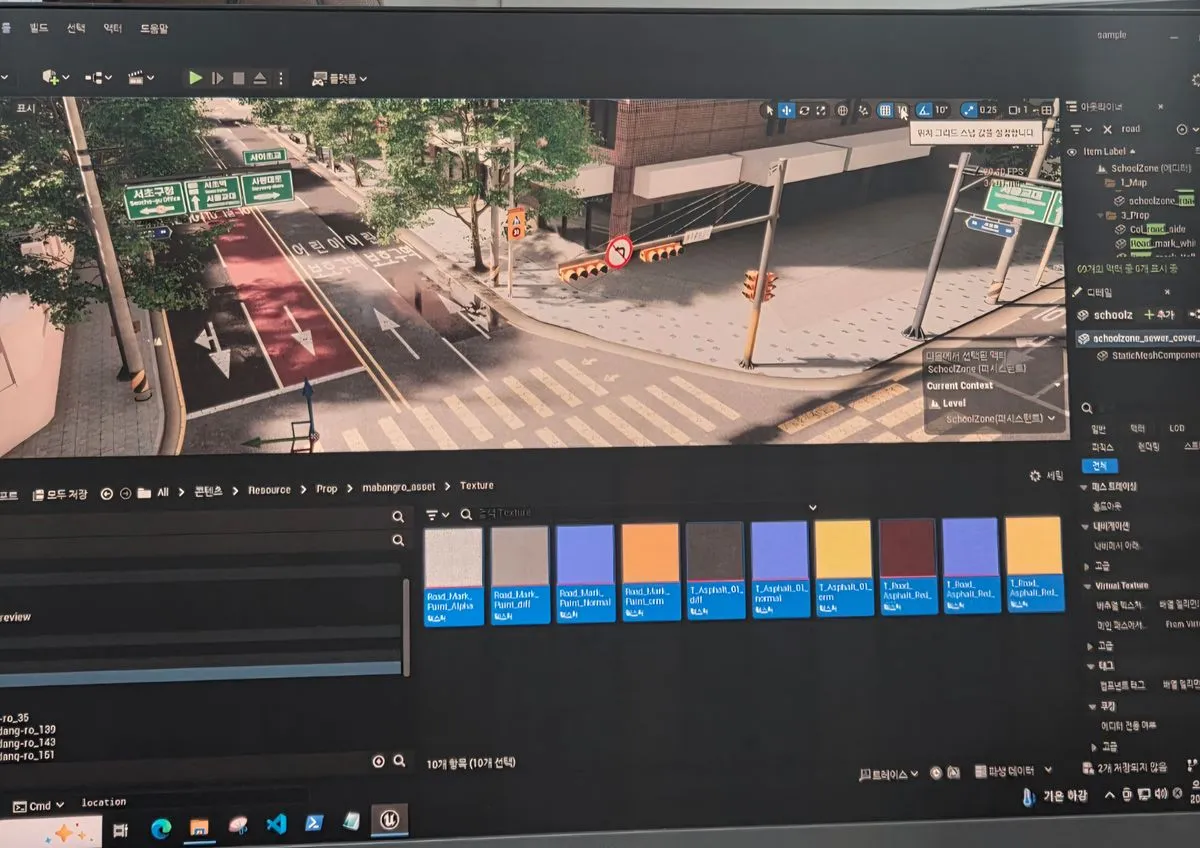Open the 트레이스 trace dropdown in status bar
Image resolution: width=1200 pixels, height=848 pixels.
[889, 774]
